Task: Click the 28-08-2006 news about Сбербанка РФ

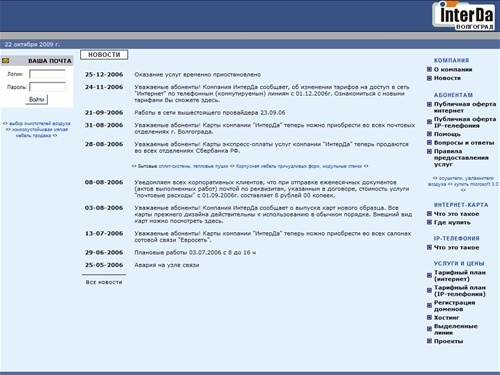Action: tap(271, 148)
